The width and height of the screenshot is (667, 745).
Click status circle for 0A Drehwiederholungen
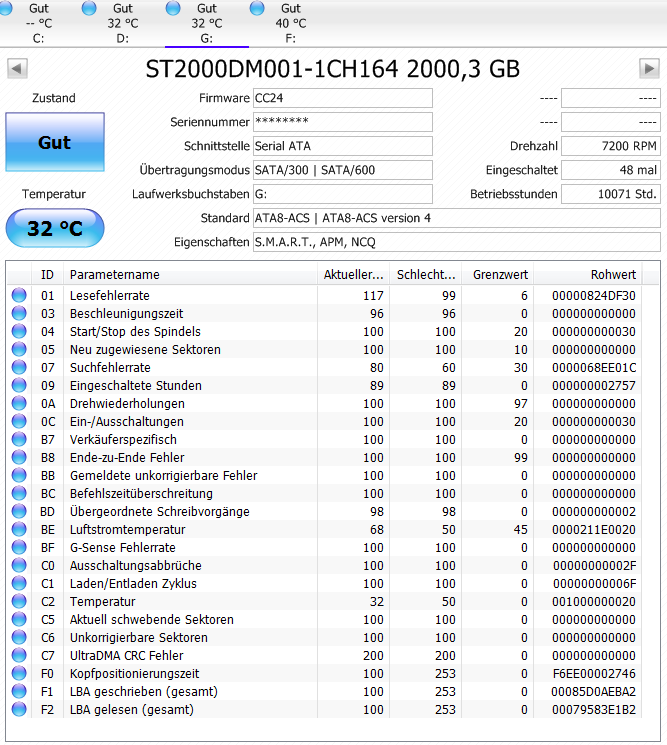(19, 403)
